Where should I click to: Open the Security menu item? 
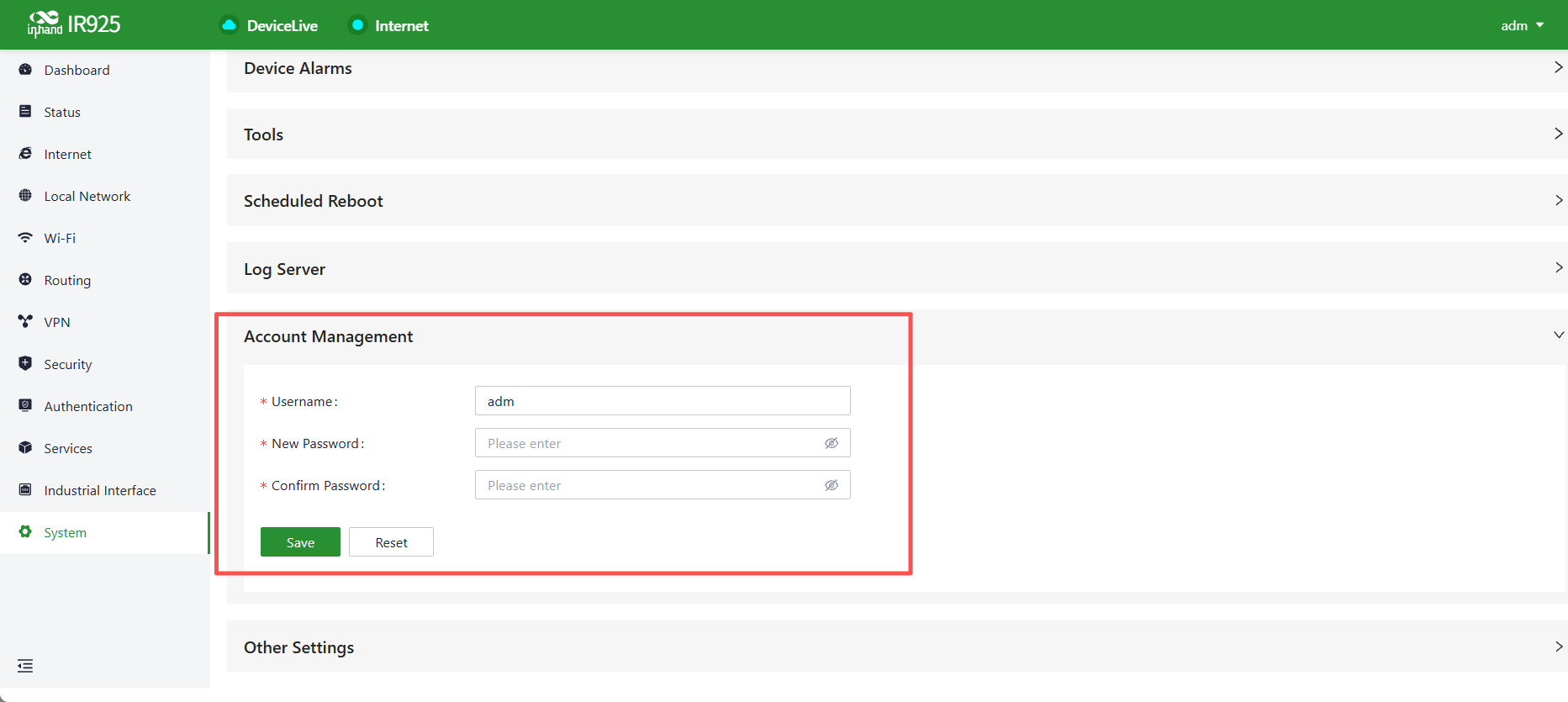tap(104, 364)
